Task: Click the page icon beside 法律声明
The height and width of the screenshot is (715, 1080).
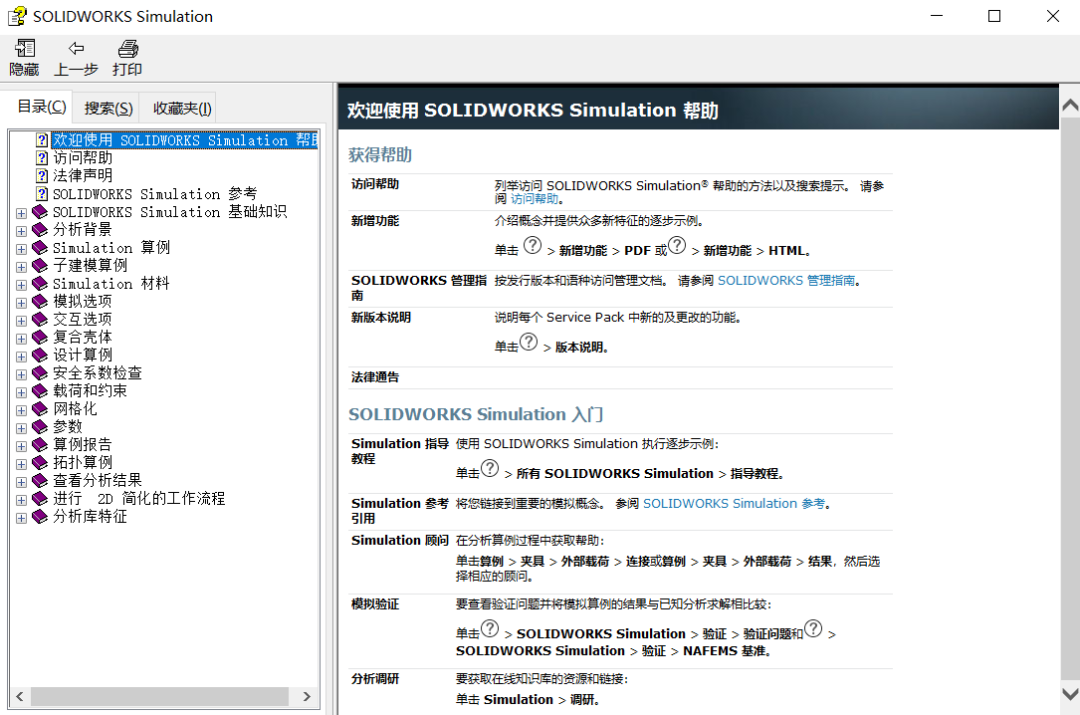Action: coord(42,176)
